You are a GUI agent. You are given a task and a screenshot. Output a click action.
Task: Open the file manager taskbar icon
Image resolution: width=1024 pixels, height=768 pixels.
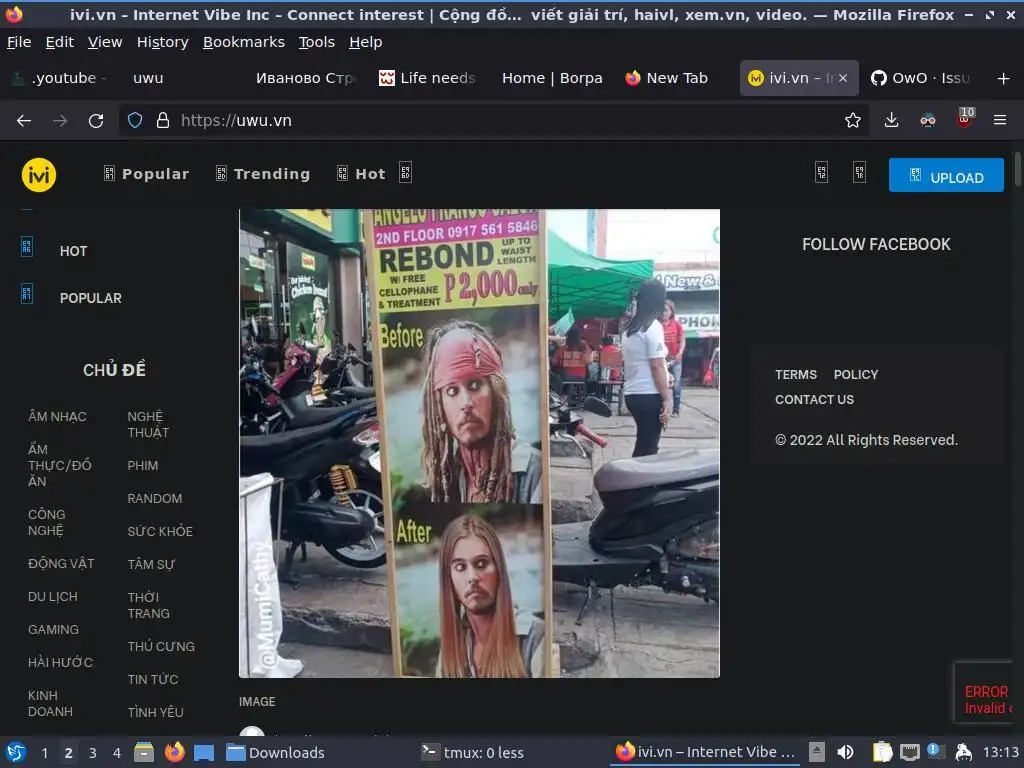coord(144,752)
